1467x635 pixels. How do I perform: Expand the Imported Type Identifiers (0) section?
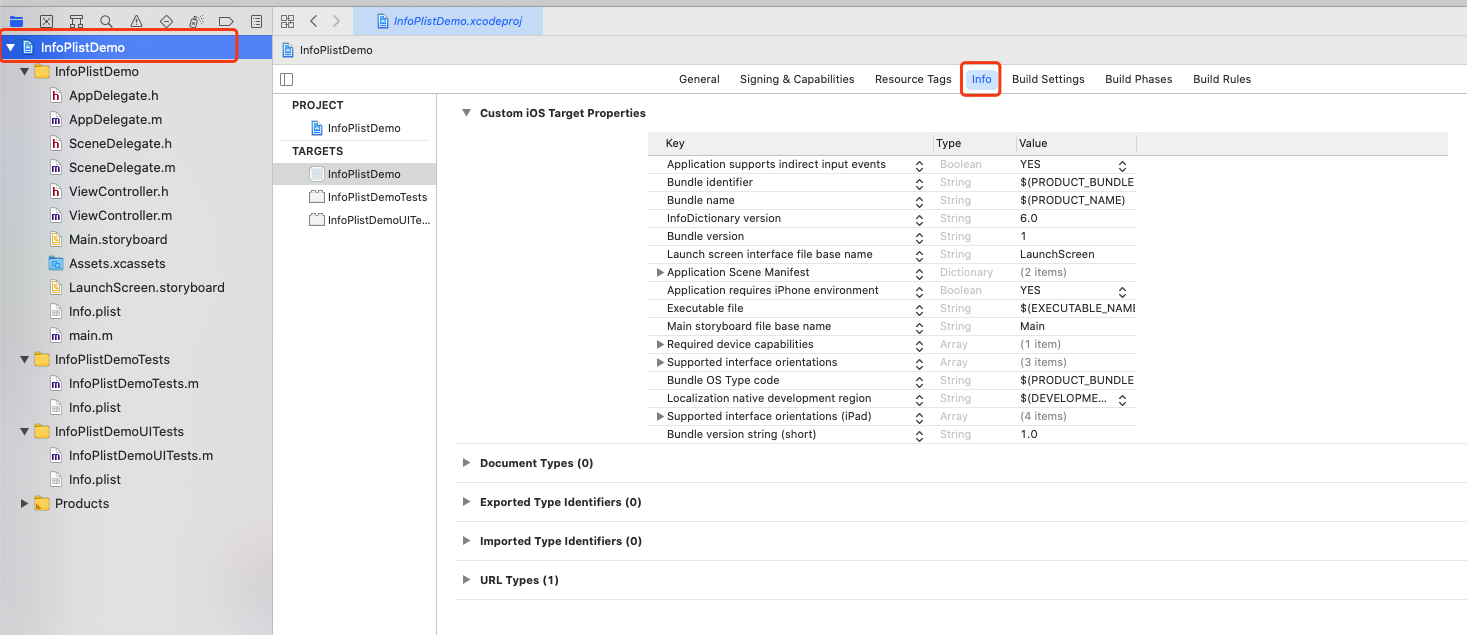pos(466,541)
